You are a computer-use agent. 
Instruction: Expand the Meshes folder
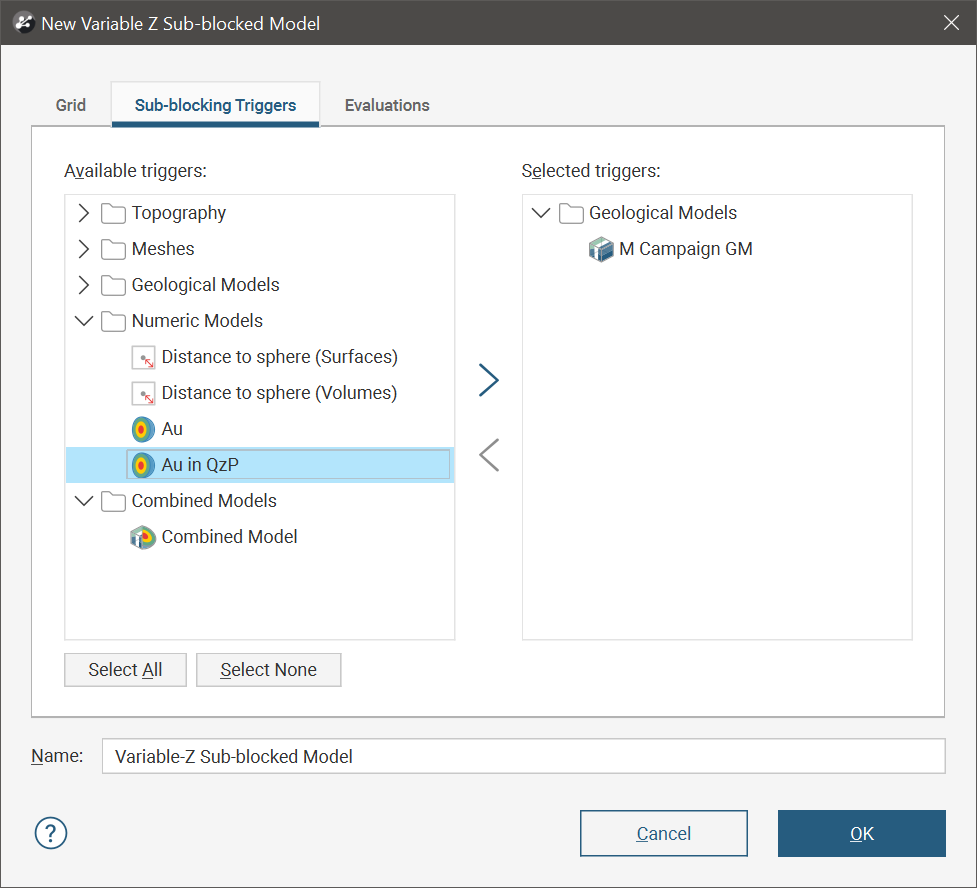pyautogui.click(x=84, y=249)
